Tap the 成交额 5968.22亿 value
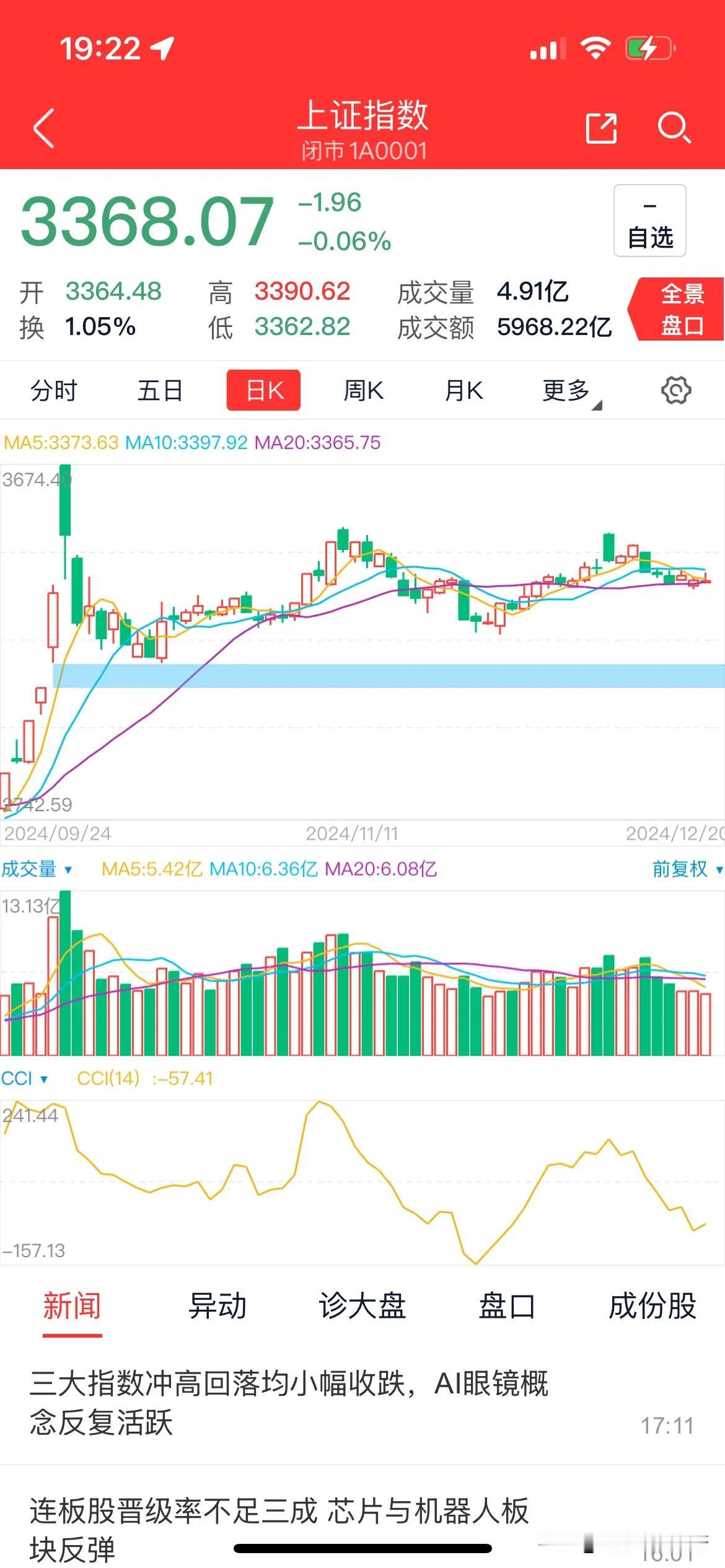Viewport: 725px width, 1568px height. [x=554, y=327]
